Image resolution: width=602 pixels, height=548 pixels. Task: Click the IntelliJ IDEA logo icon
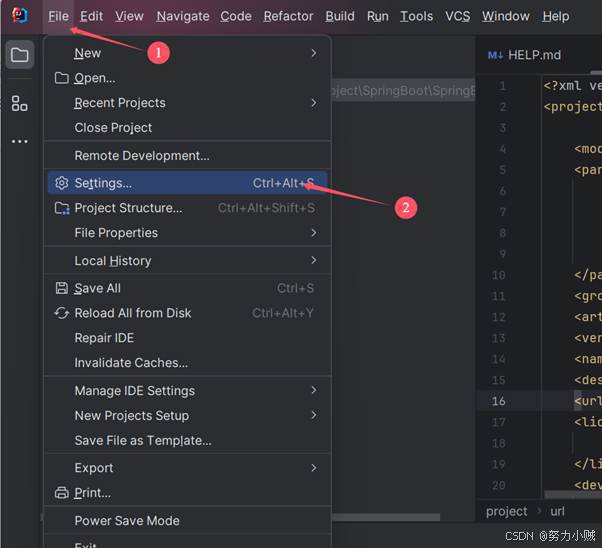(x=19, y=15)
